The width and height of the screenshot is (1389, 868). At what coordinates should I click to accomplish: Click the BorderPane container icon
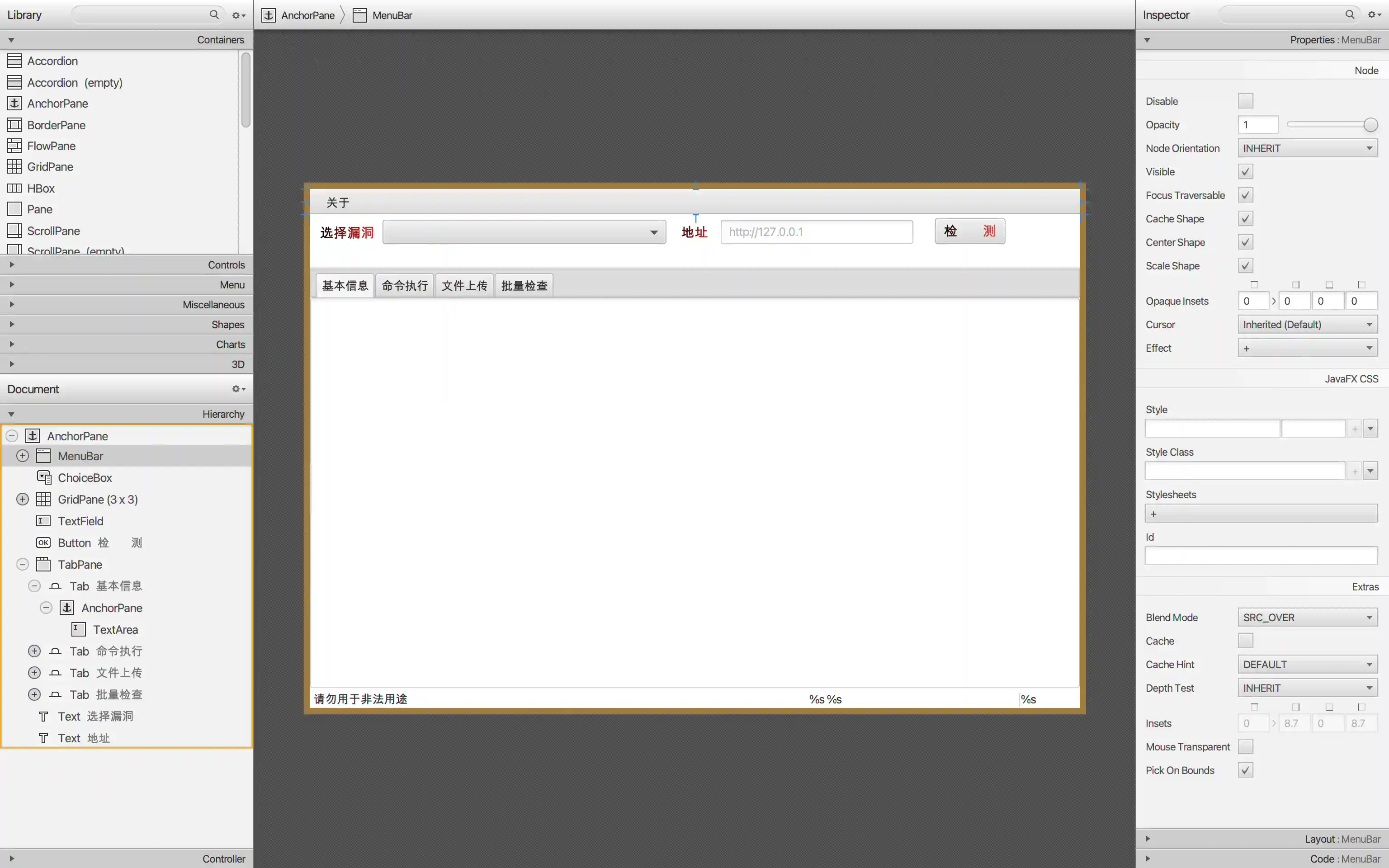(14, 125)
